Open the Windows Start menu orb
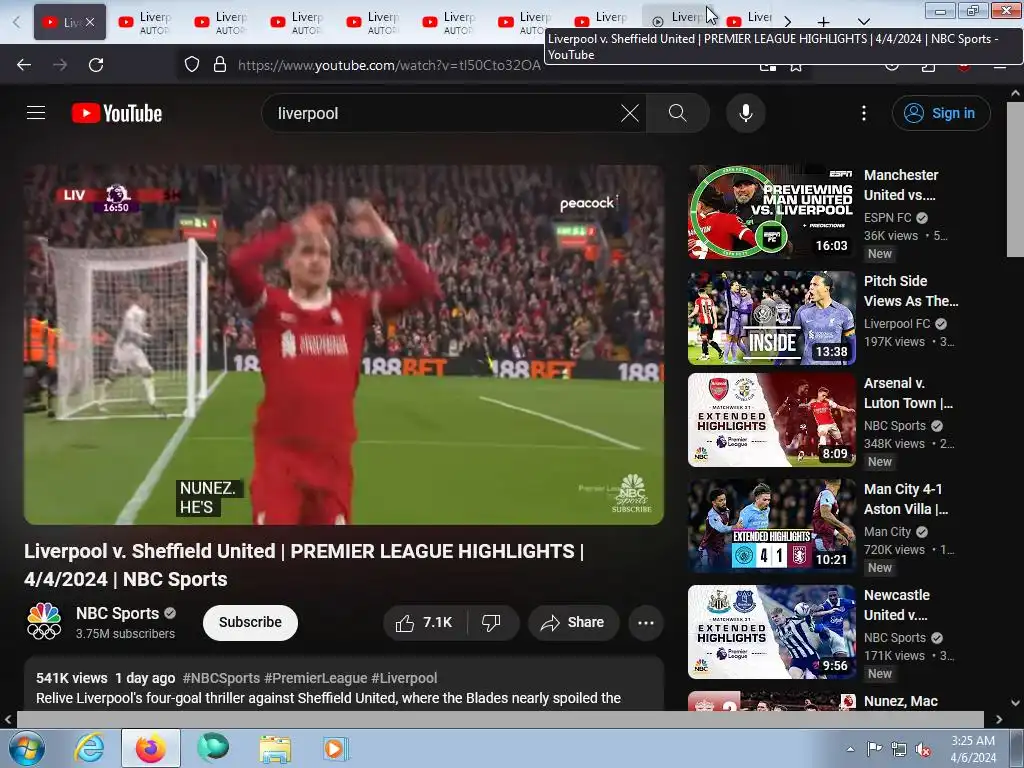This screenshot has height=768, width=1024. coord(26,748)
